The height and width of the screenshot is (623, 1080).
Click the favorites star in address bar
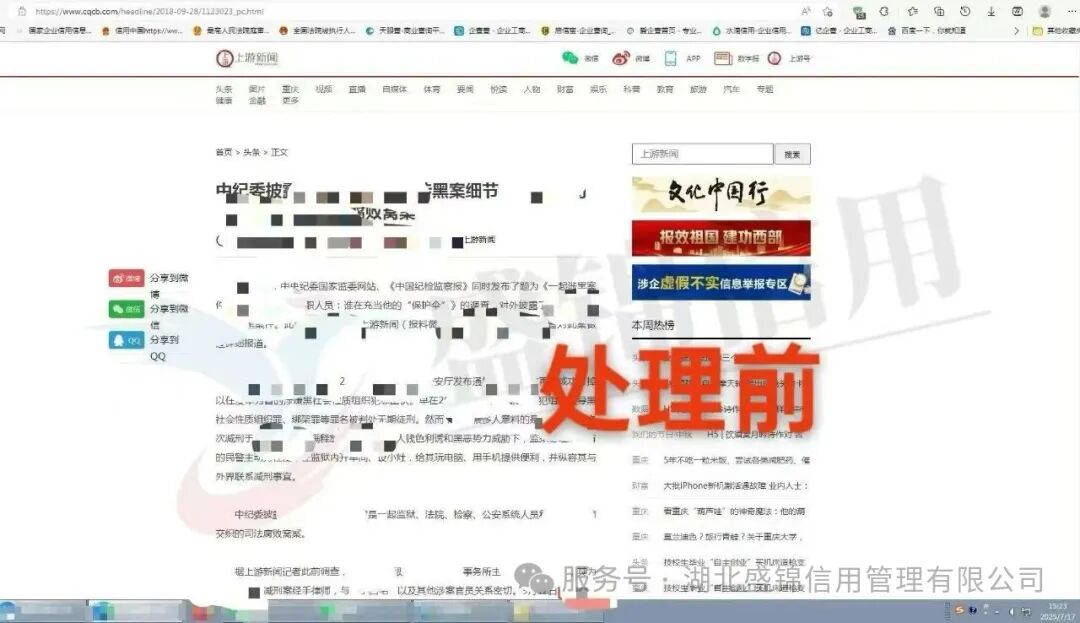click(x=828, y=11)
